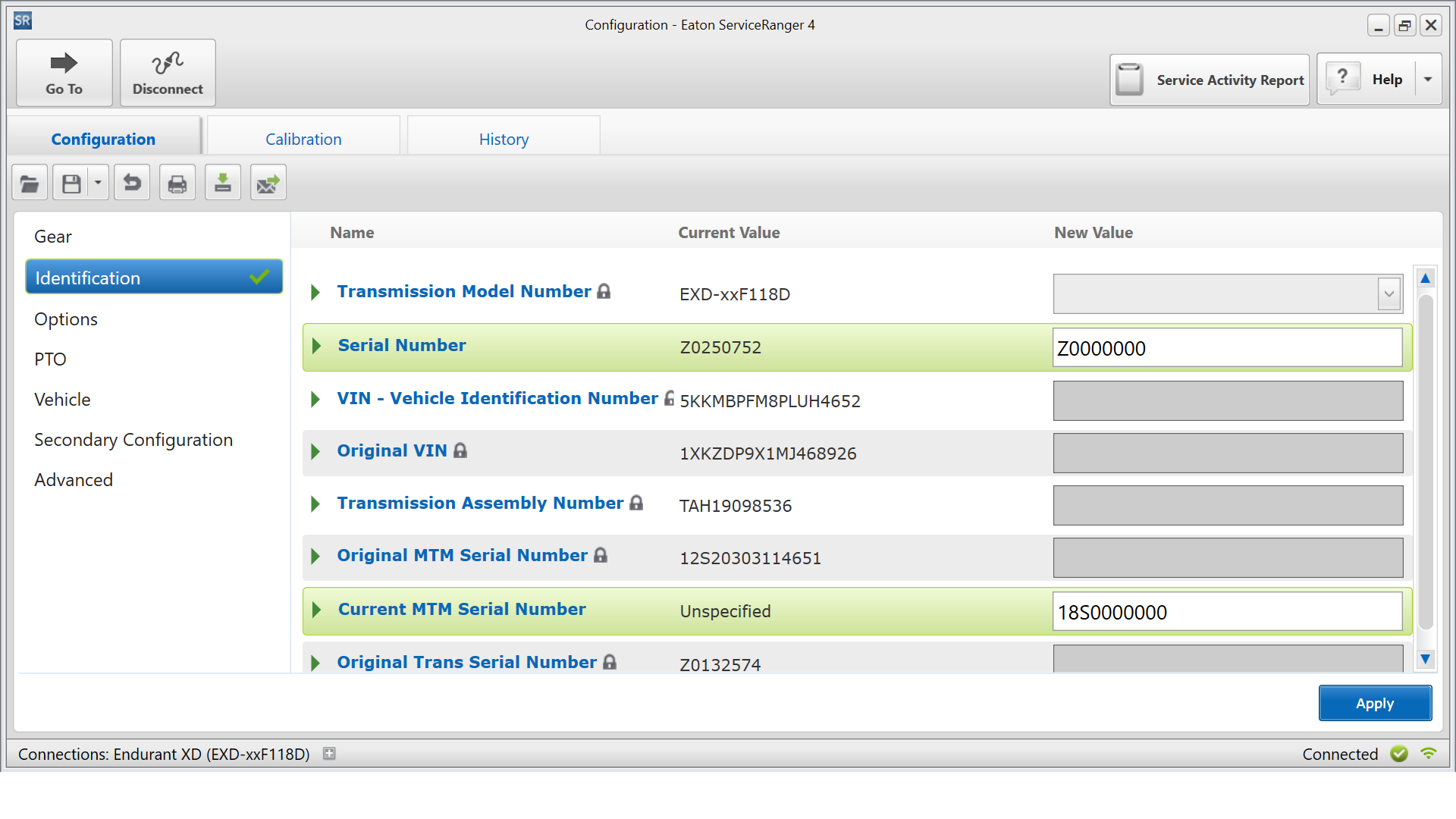
Task: Click the download arrow toolbar icon
Action: (223, 184)
